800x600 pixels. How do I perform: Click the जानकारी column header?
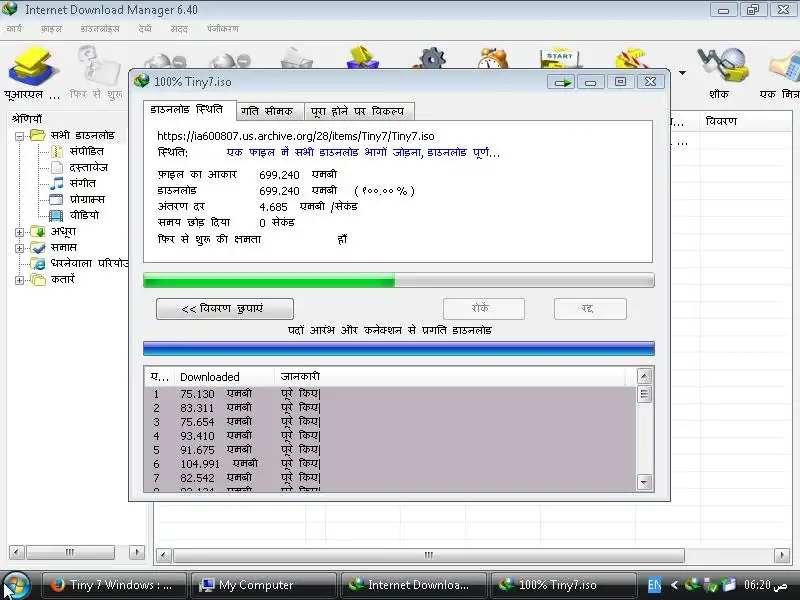point(449,377)
